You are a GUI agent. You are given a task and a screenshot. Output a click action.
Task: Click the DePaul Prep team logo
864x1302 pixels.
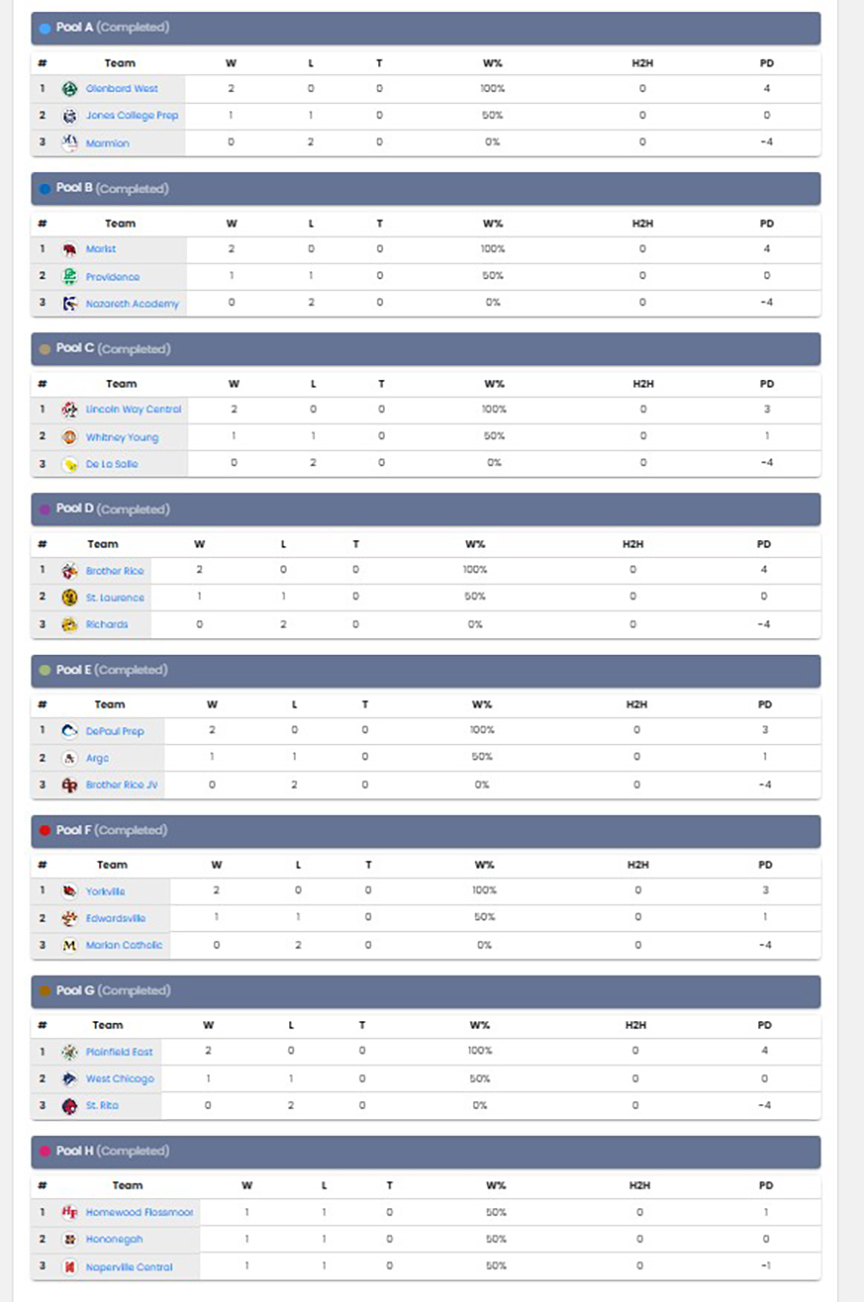coord(70,731)
